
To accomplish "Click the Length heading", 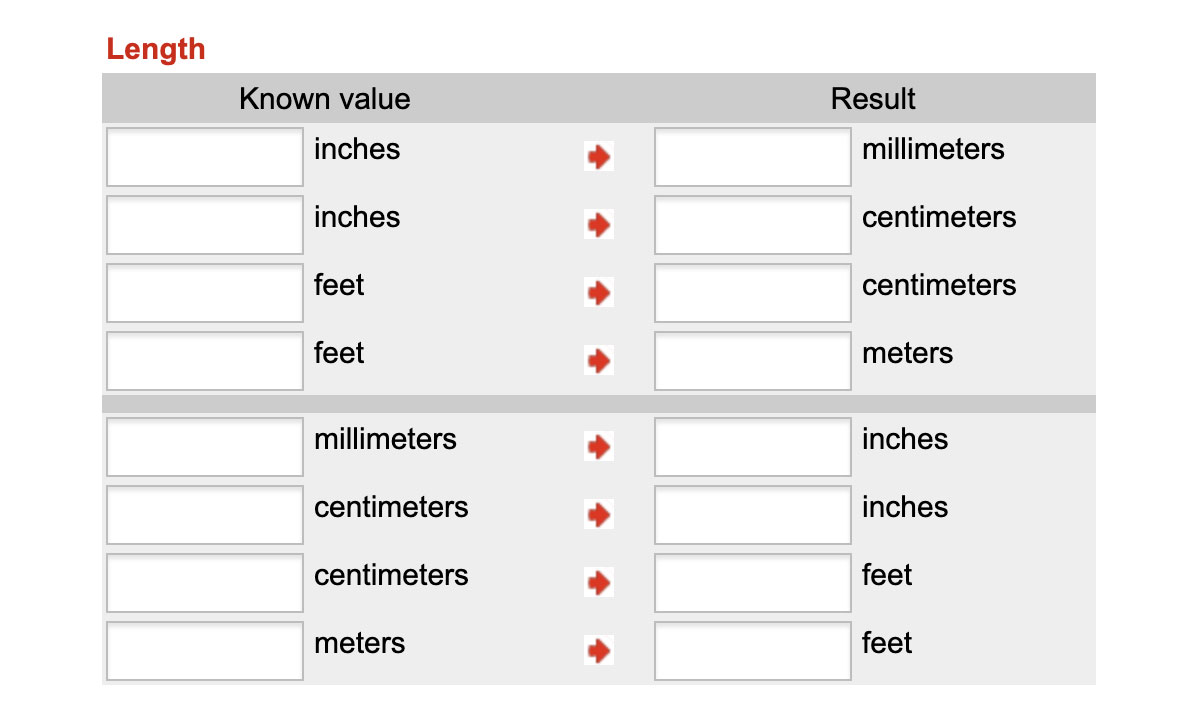I will (x=156, y=48).
